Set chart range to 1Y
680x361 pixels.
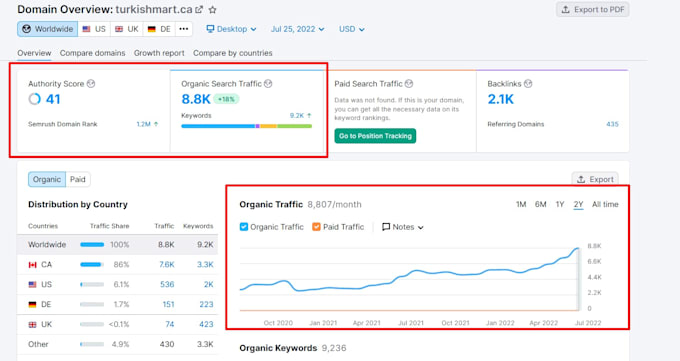click(560, 204)
